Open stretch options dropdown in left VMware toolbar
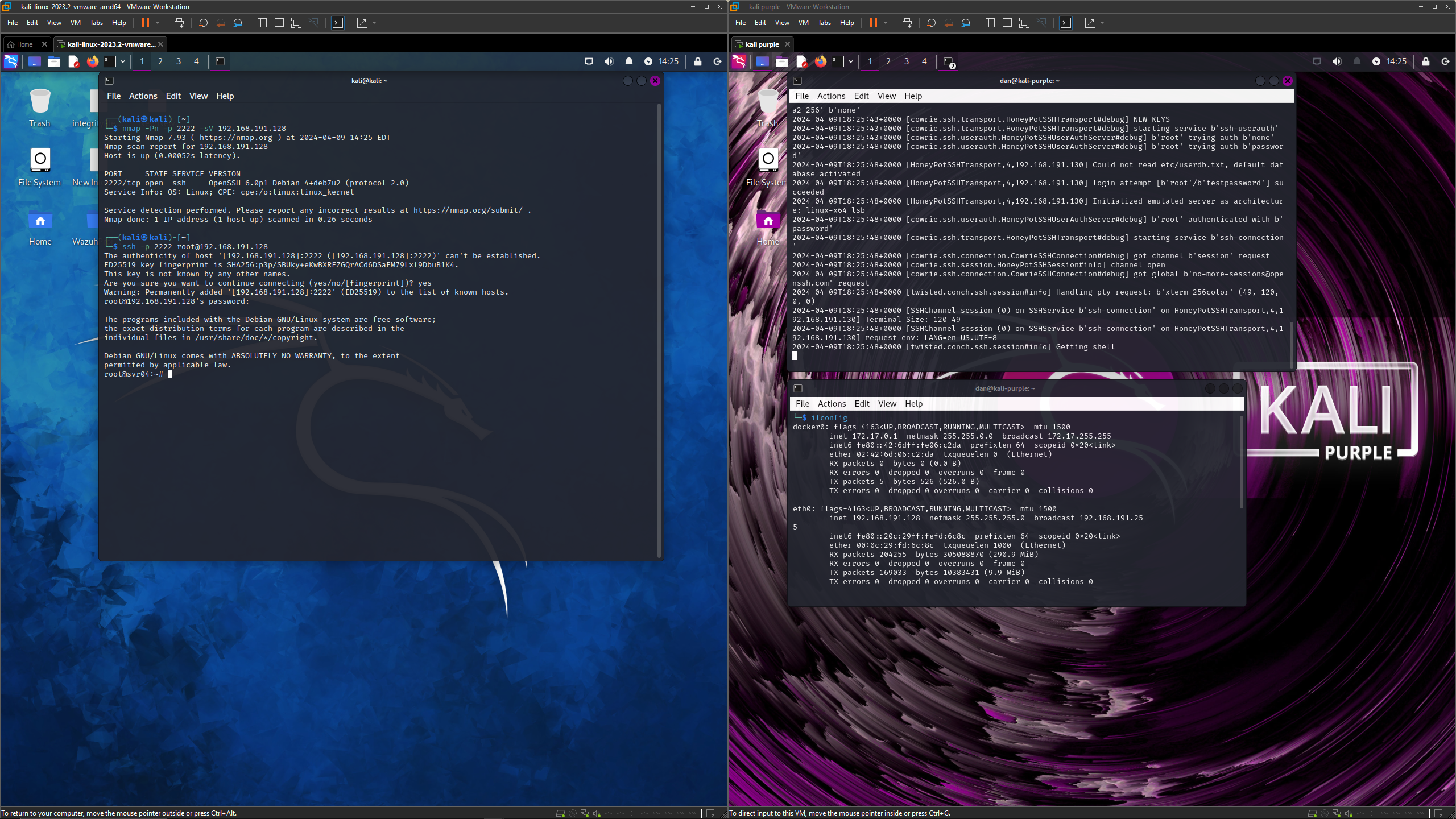 point(374,23)
